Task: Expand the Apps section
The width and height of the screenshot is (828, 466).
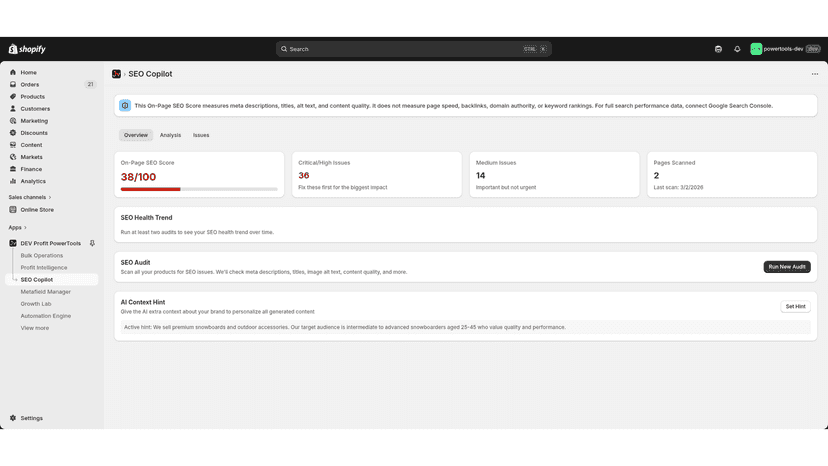Action: click(x=17, y=228)
